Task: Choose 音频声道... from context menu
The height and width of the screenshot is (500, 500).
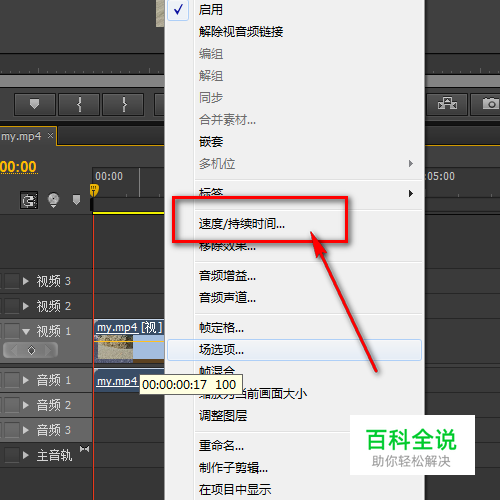Action: click(x=227, y=297)
